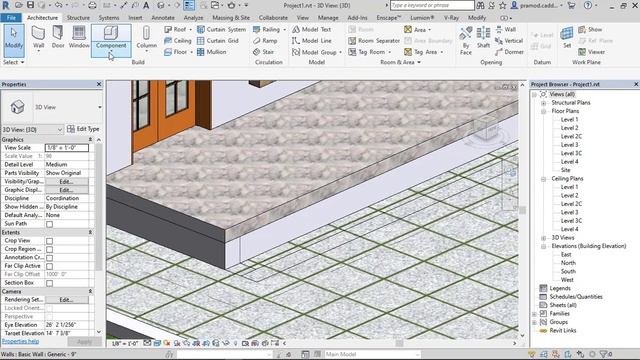The image size is (640, 360).
Task: Click the Vertical opening tool
Action: click(509, 40)
